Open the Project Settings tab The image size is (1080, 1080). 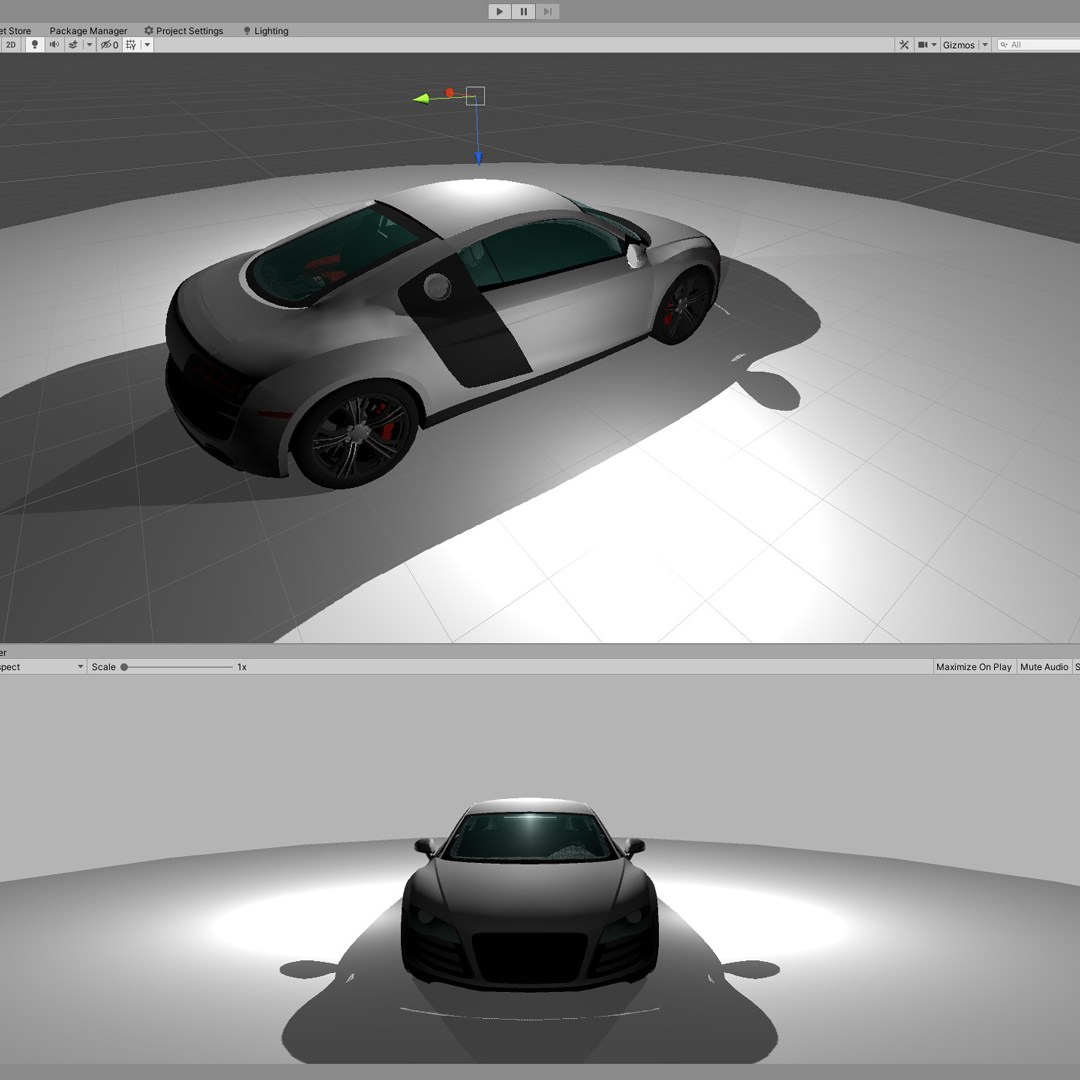coord(184,31)
